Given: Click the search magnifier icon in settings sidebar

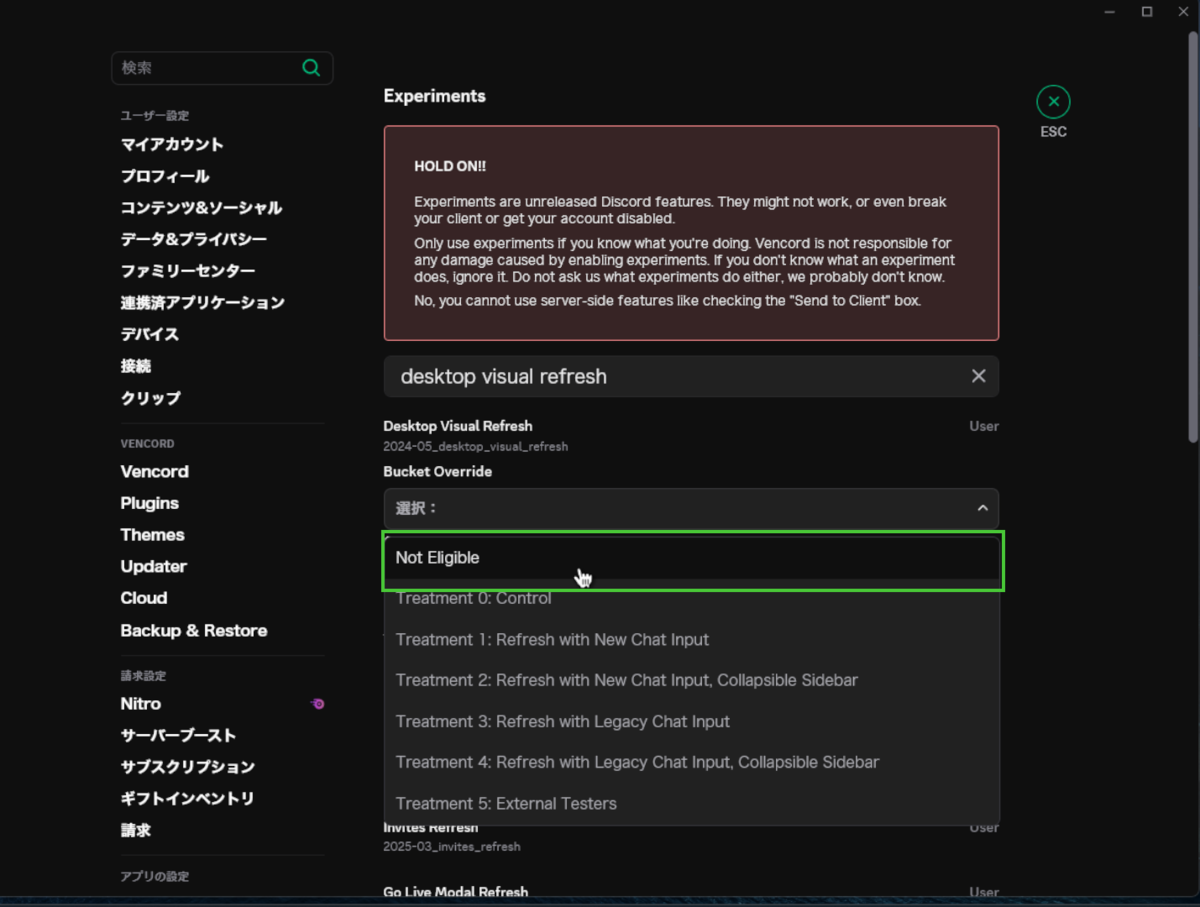Looking at the screenshot, I should pos(311,68).
